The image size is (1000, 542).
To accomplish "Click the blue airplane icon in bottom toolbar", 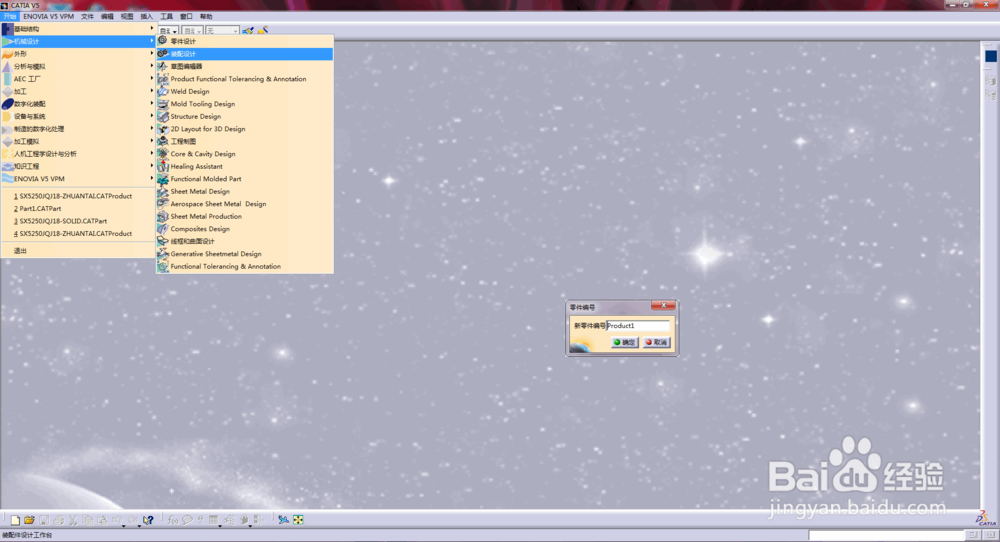I will point(283,520).
